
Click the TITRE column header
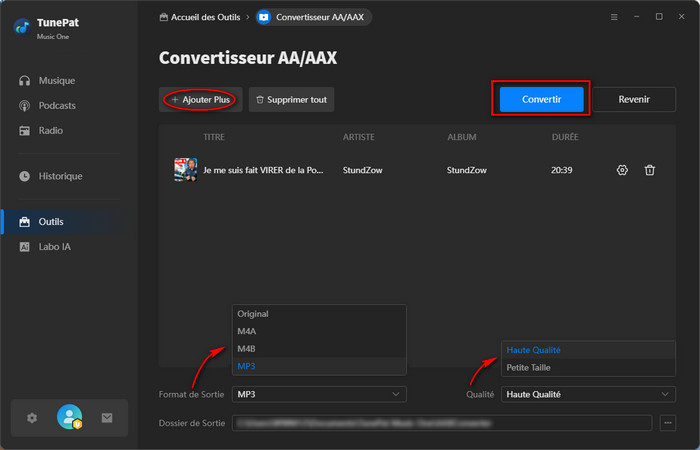[214, 137]
